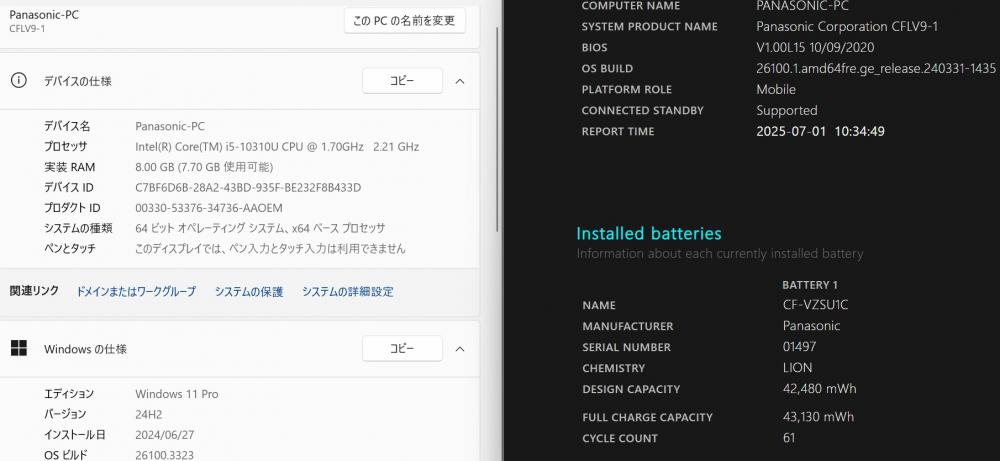Click the この PC の名前を変更 button
This screenshot has height=461, width=1000.
tap(404, 20)
